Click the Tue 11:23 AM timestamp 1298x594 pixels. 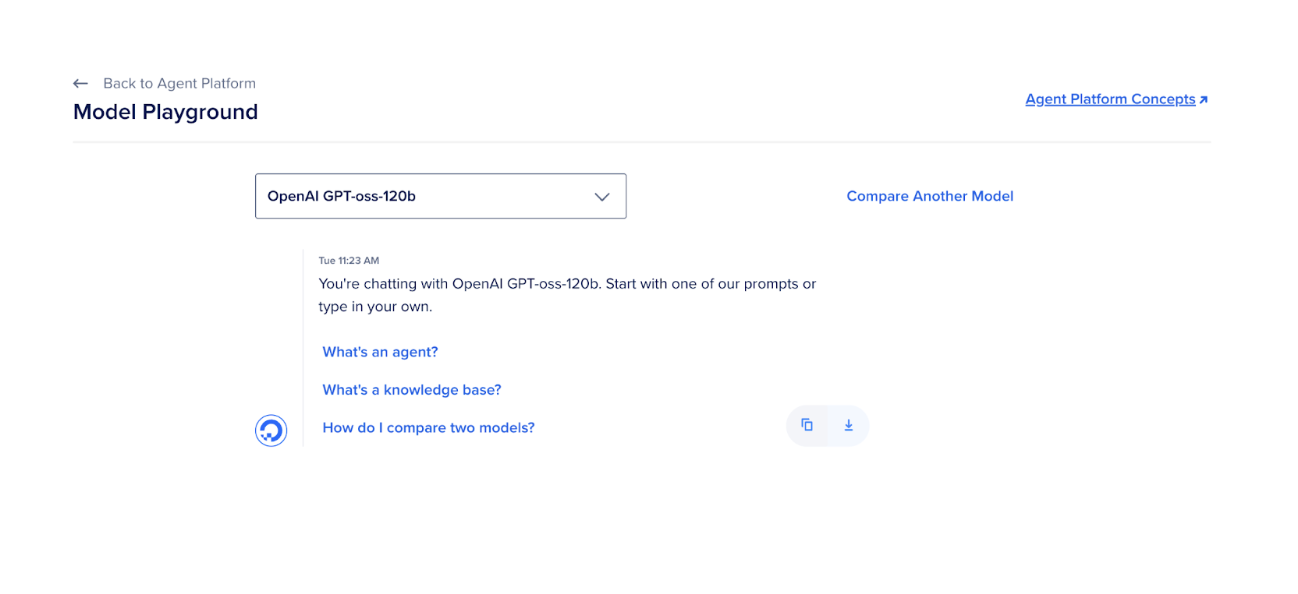(348, 261)
